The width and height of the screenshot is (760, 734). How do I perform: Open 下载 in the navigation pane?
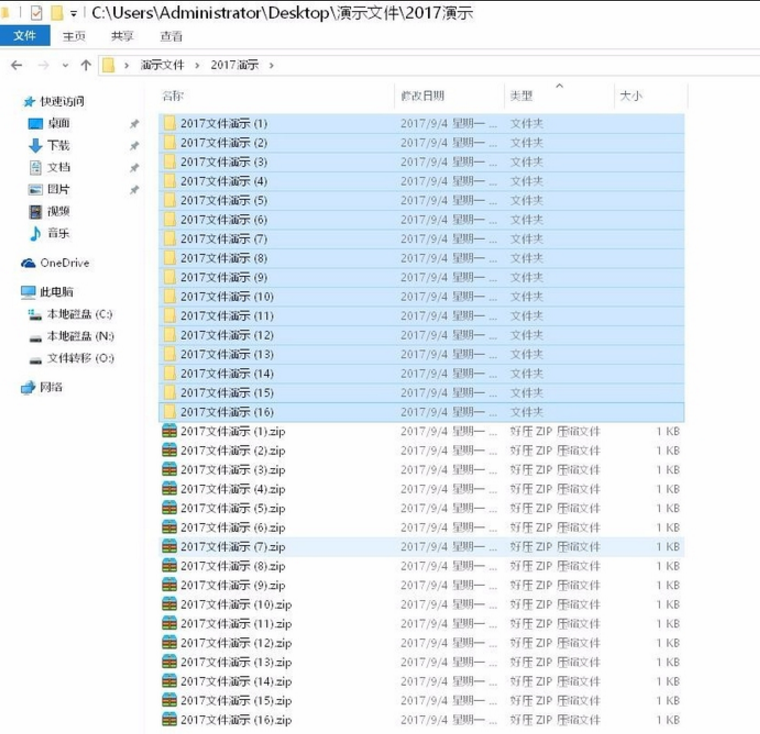click(x=58, y=145)
